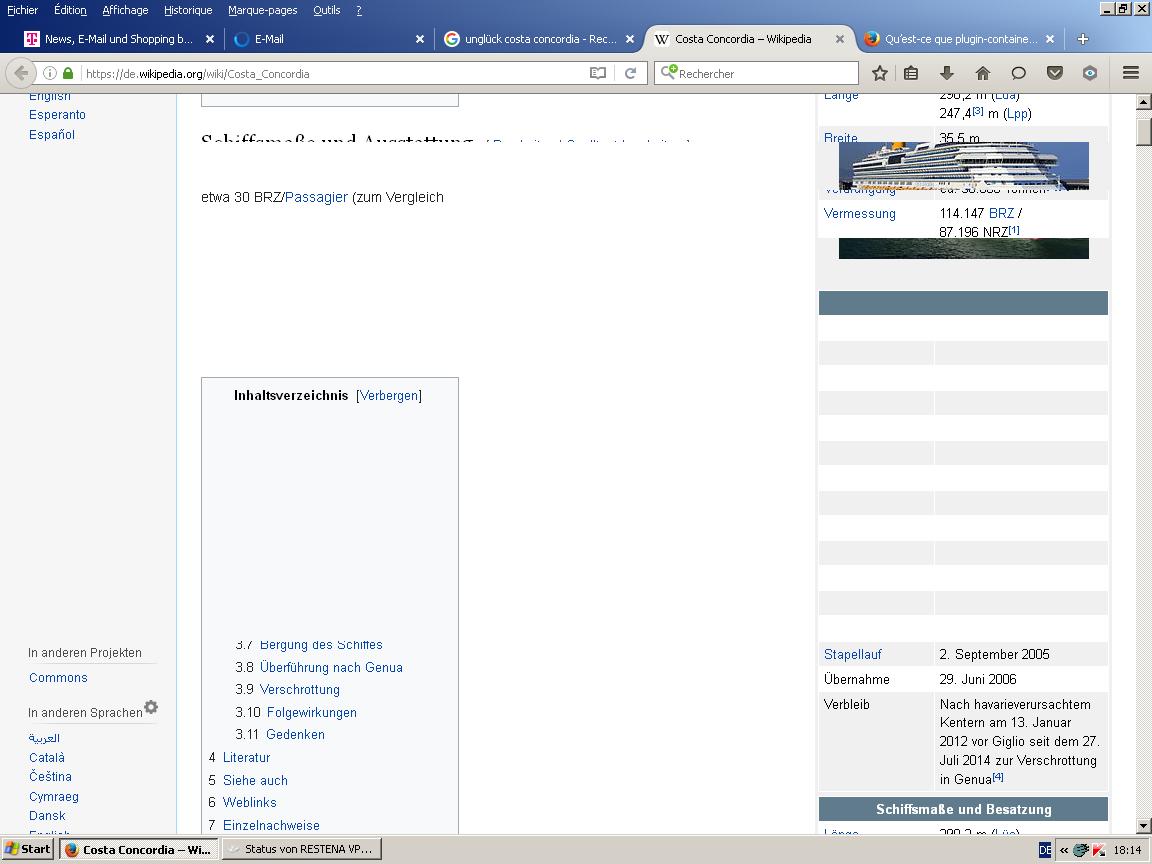
Task: Open Español language link
Action: [x=51, y=134]
